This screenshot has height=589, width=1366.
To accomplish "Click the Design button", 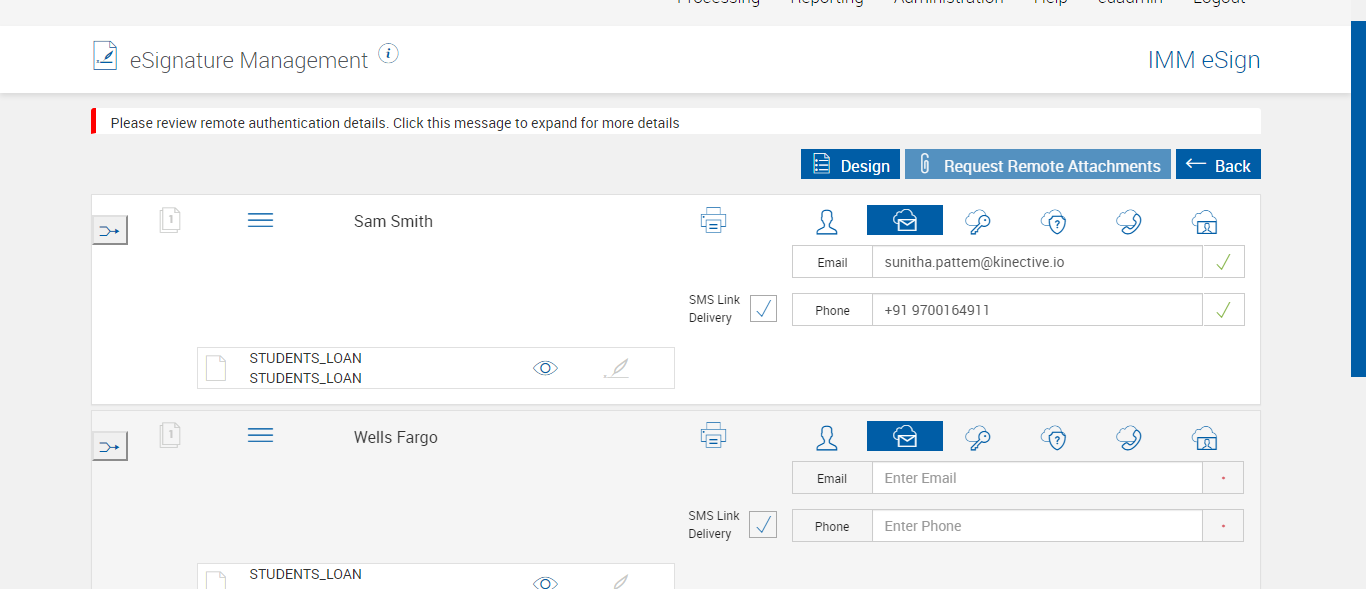I will pyautogui.click(x=850, y=165).
